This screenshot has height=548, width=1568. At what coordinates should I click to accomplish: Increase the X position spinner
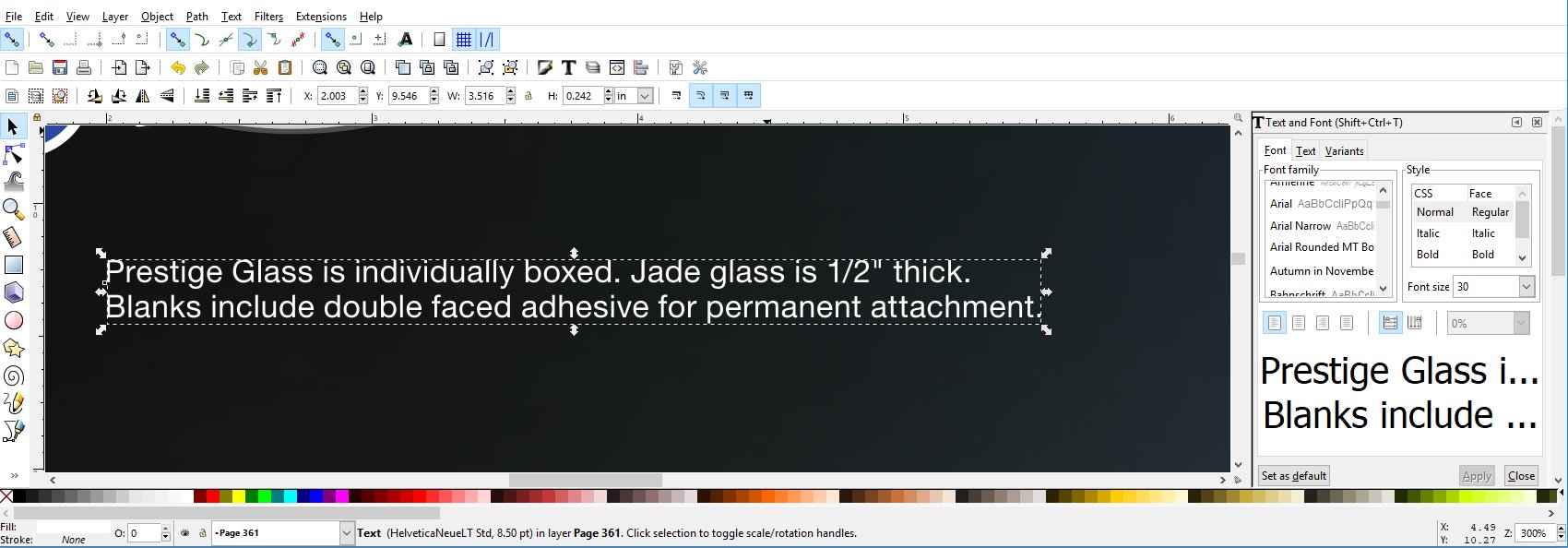click(x=362, y=91)
